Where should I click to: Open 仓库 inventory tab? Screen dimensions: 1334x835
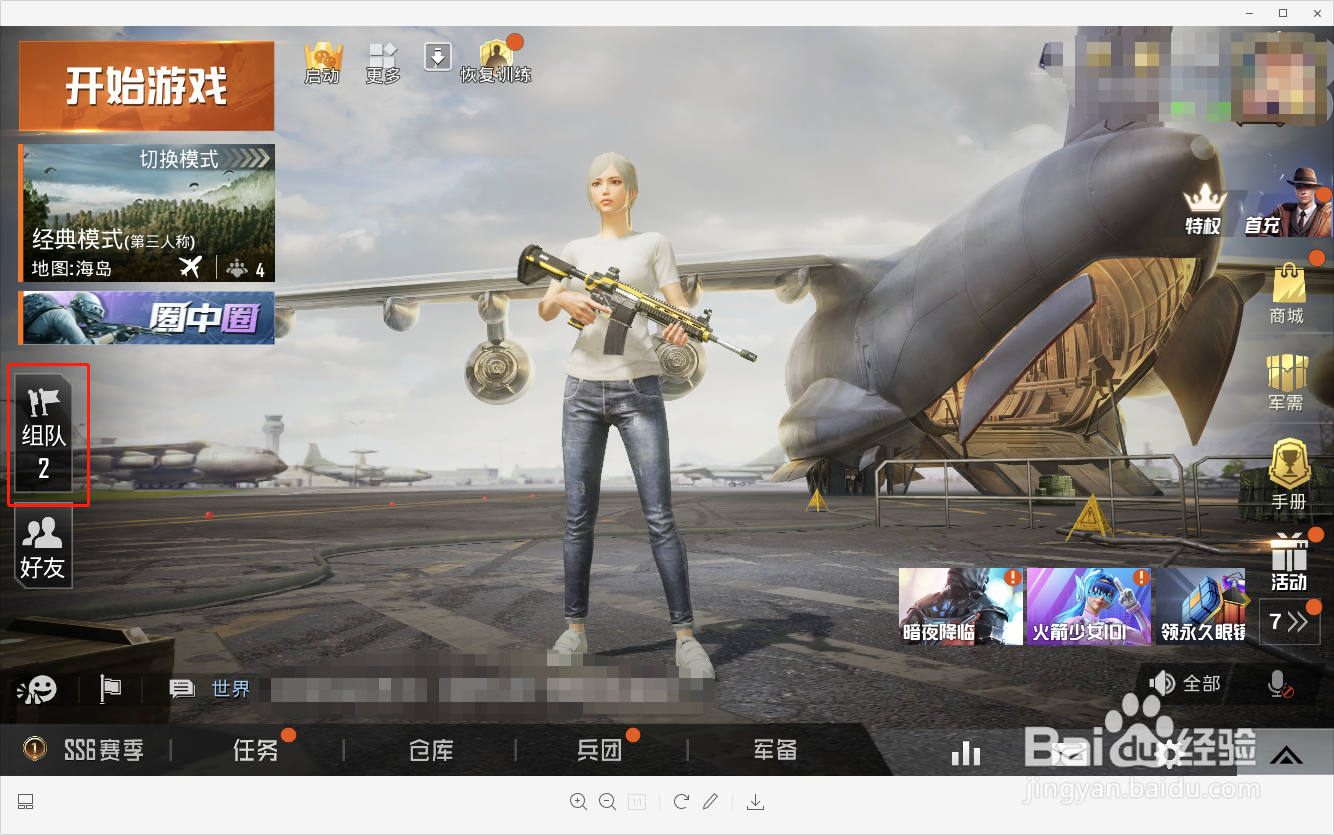coord(431,750)
